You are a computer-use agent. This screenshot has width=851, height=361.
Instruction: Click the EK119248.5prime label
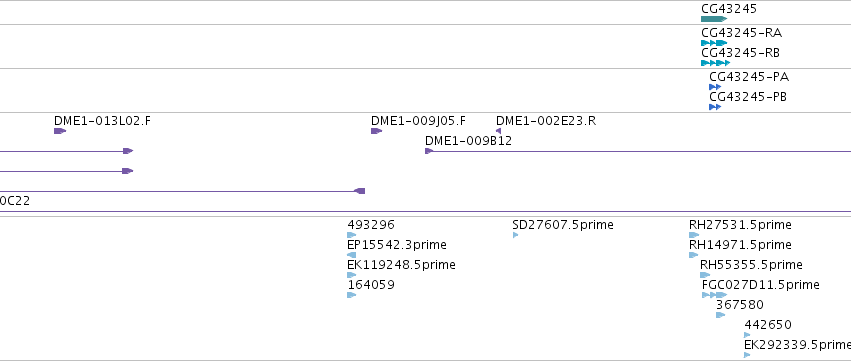tap(402, 265)
